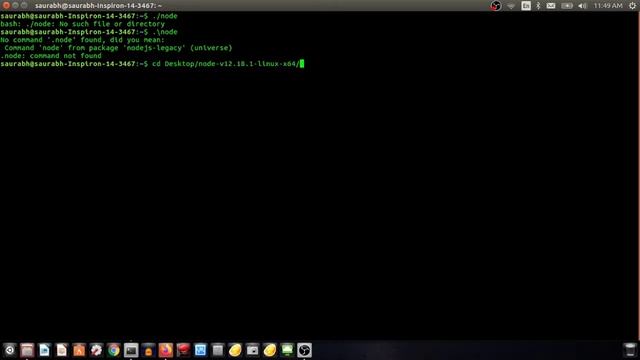Click the line "No command '.node' found, did you mean:"

pyautogui.click(x=82, y=40)
